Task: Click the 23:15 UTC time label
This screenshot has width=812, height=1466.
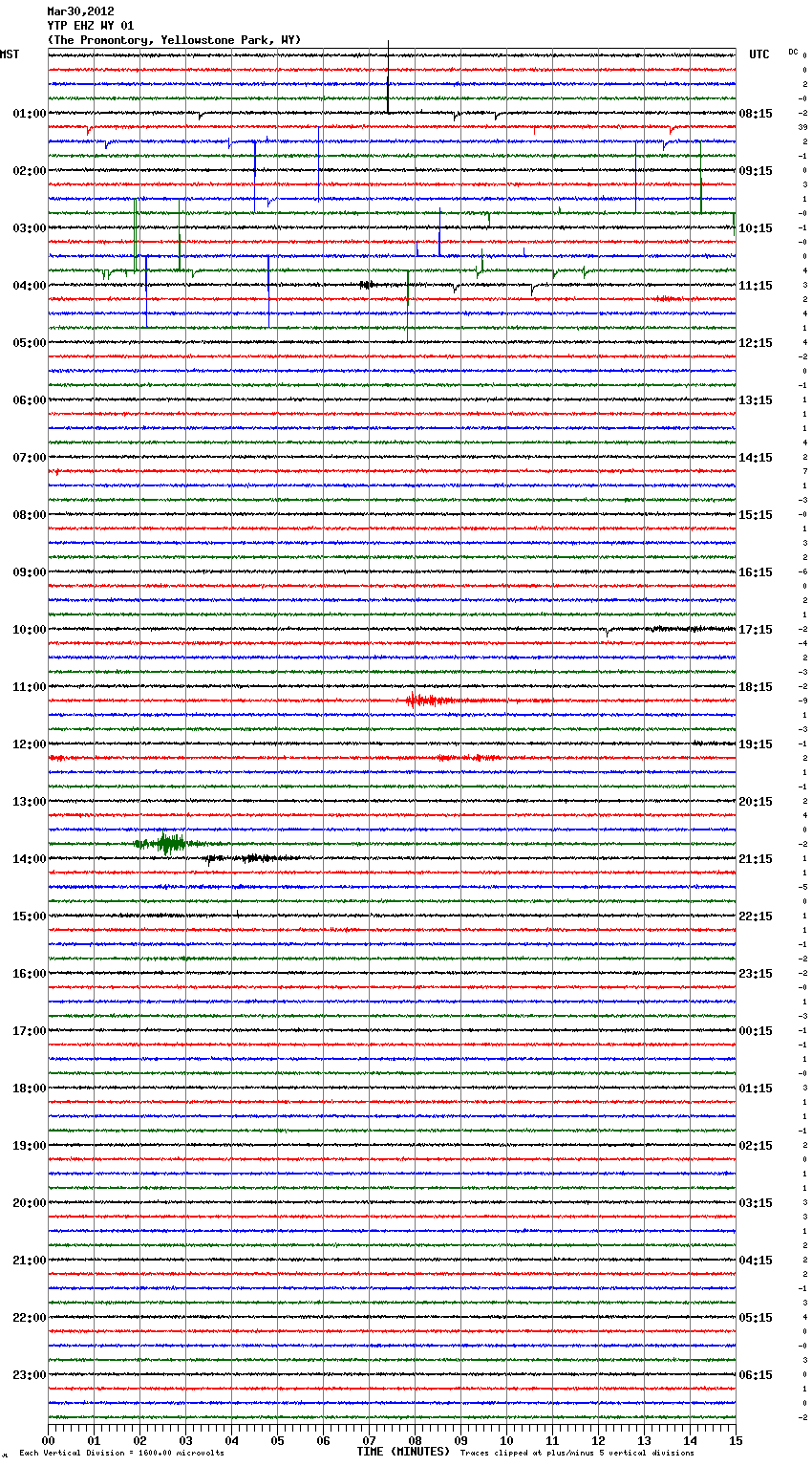Action: coord(756,973)
